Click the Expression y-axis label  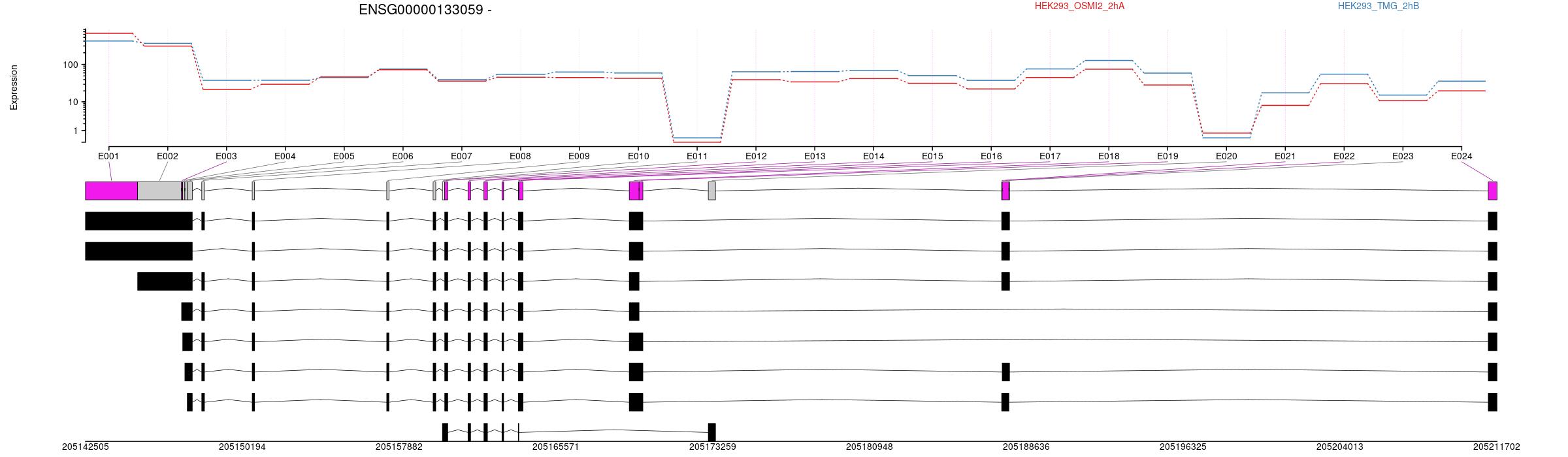(x=14, y=87)
